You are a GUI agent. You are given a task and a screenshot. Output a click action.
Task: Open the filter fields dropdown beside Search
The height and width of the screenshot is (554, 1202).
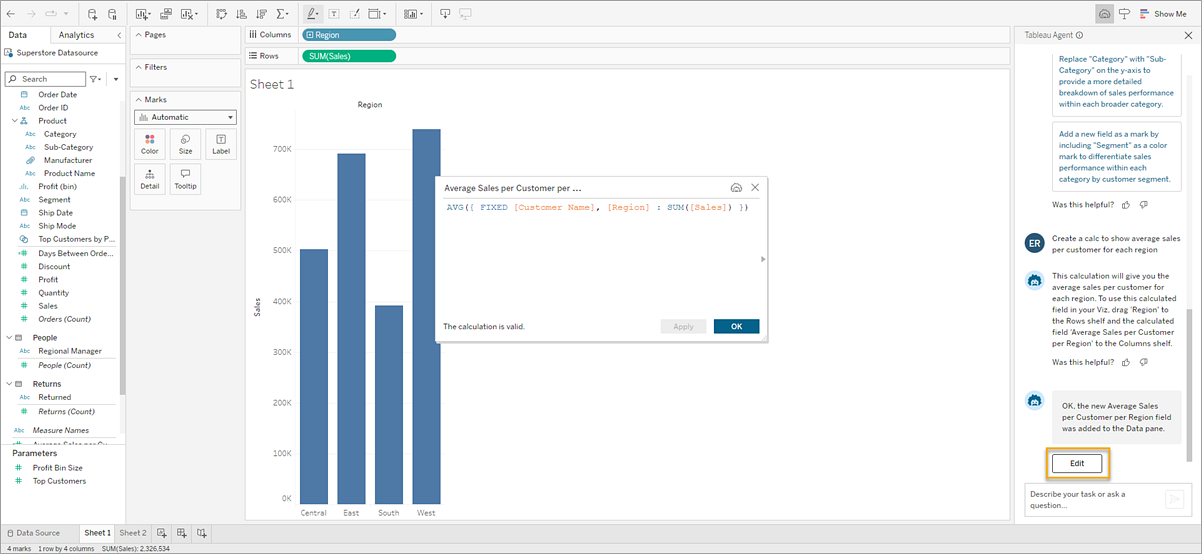[95, 79]
